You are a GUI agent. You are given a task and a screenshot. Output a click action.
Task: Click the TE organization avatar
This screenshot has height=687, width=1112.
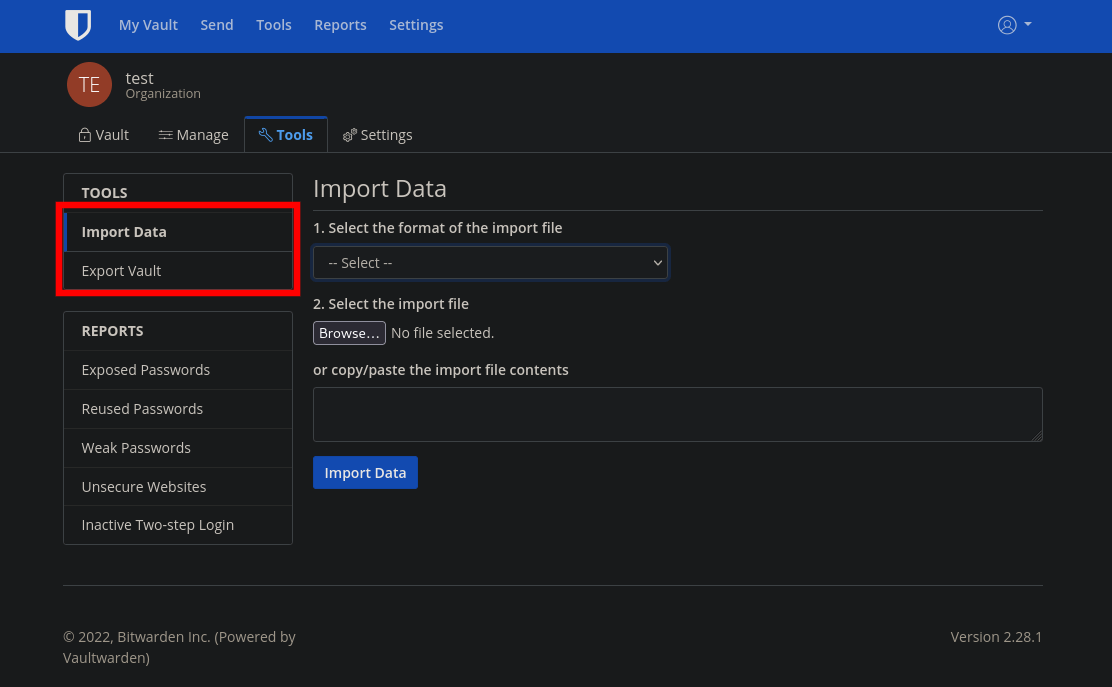[89, 84]
